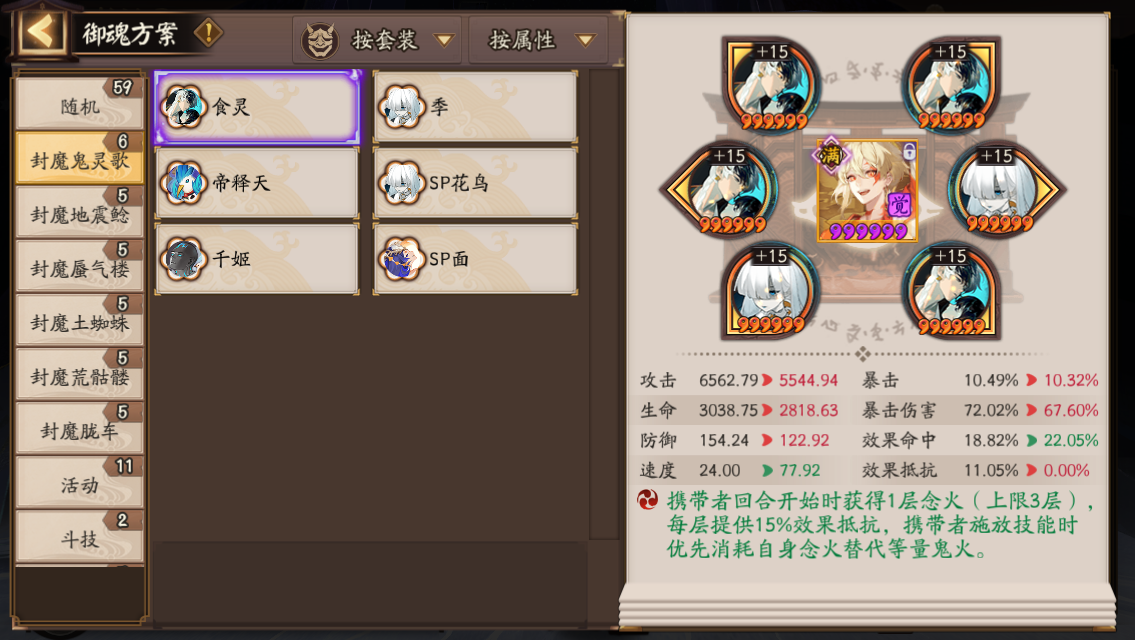This screenshot has height=640, width=1135.
Task: Open the 活动 tab
Action: point(79,483)
